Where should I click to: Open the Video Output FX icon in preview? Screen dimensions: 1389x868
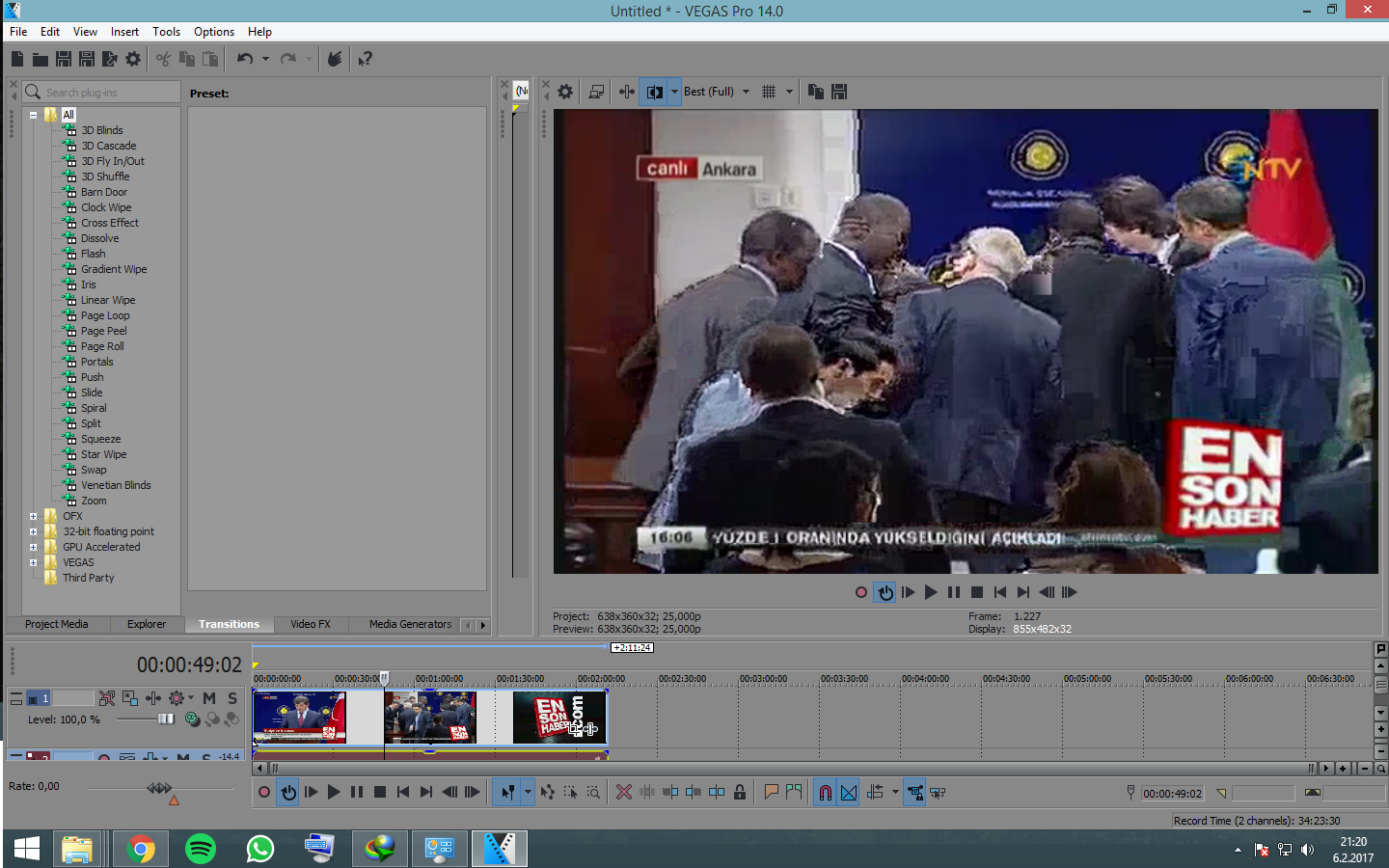pyautogui.click(x=627, y=92)
